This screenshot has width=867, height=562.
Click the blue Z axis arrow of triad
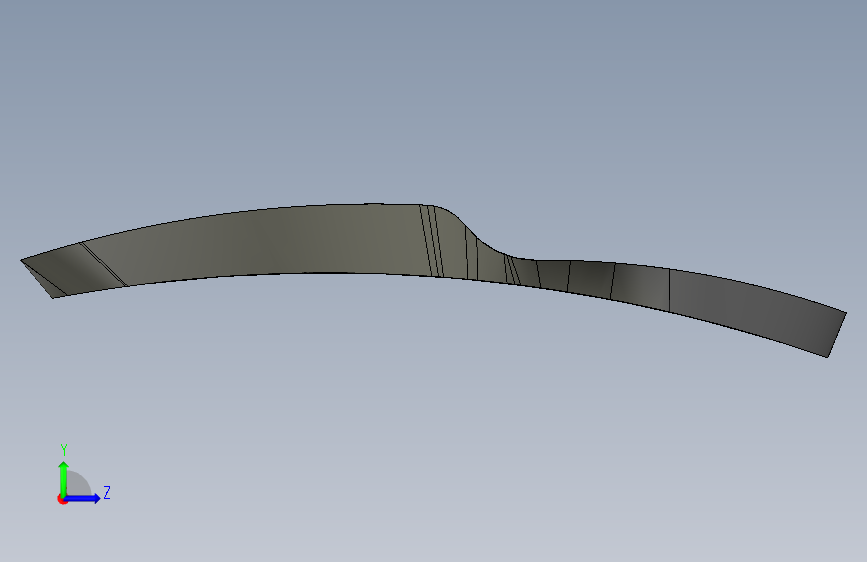[82, 498]
